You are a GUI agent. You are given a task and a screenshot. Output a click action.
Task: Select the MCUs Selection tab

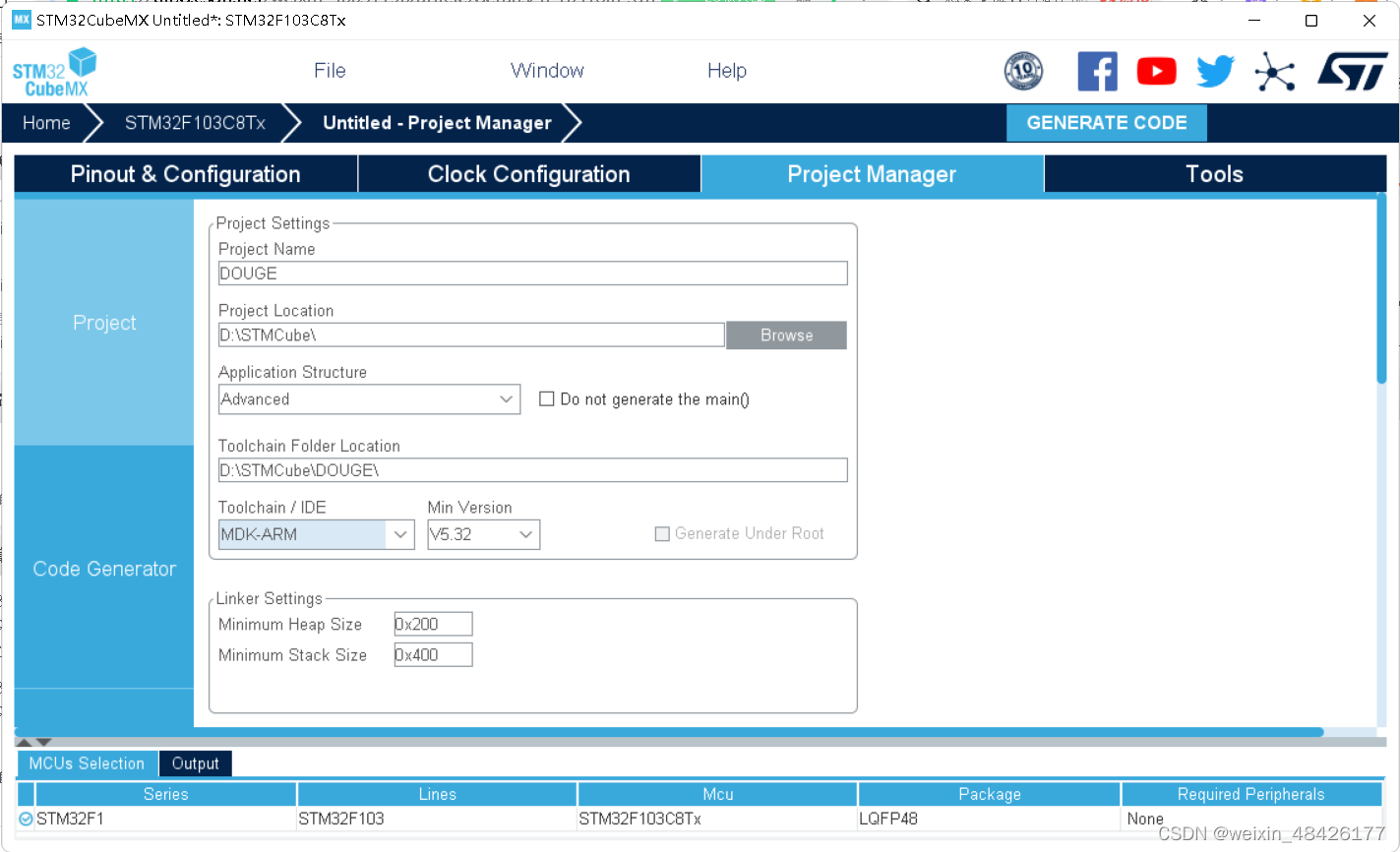click(x=87, y=763)
